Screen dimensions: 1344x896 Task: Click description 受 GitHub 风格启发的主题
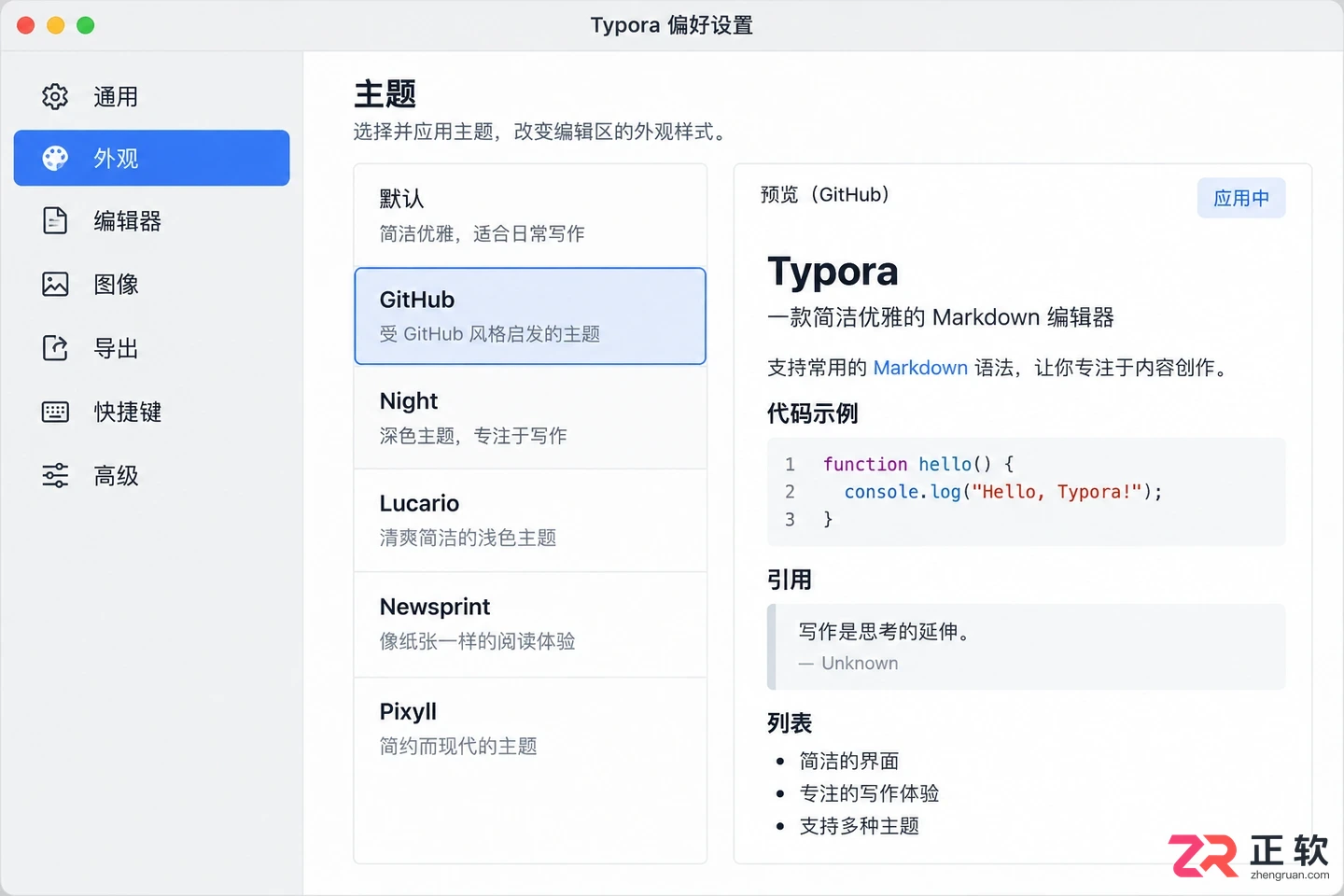(489, 334)
